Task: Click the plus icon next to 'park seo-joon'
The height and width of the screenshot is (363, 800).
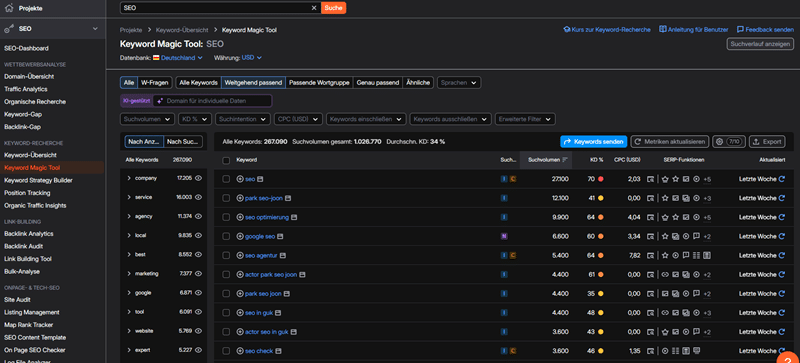Action: [240, 198]
